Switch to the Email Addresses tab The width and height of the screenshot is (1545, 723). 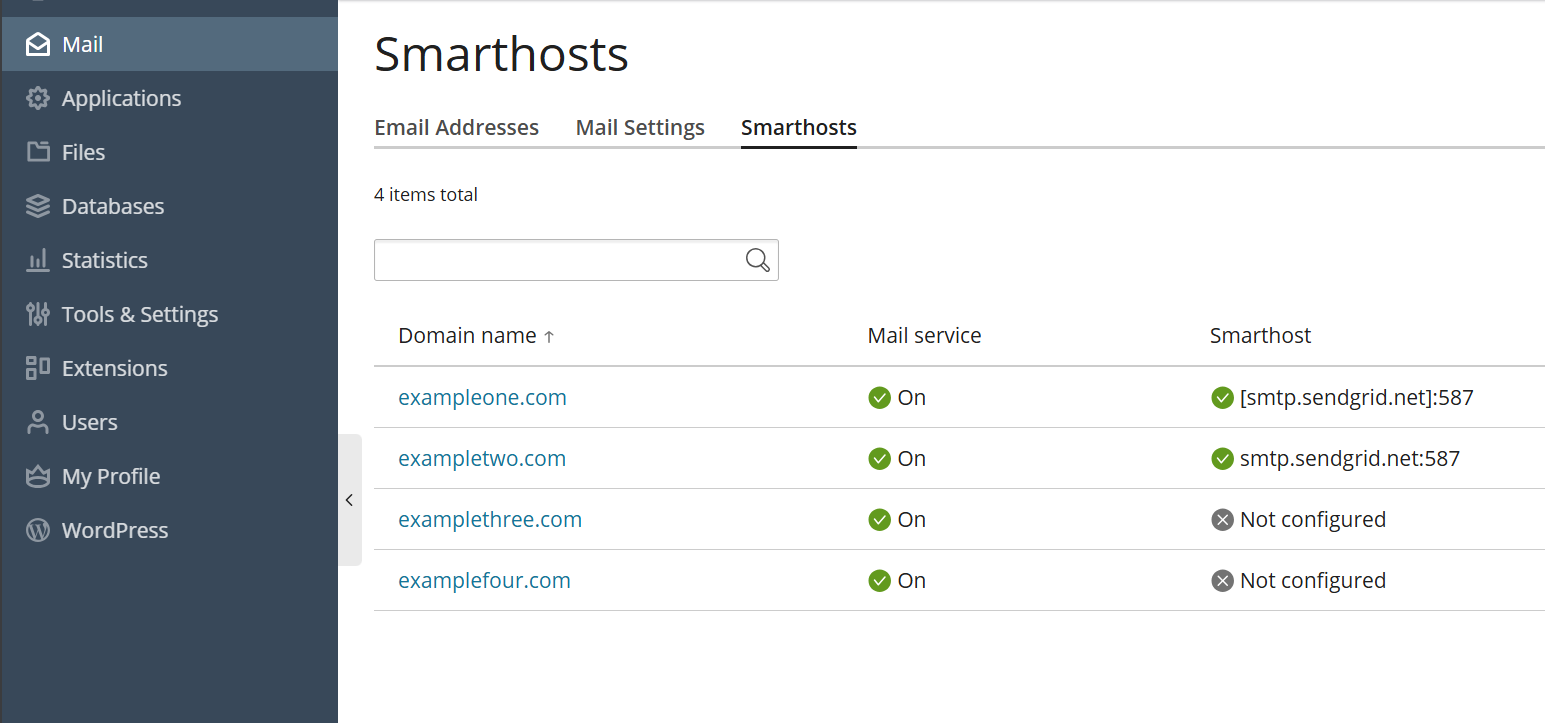coord(456,127)
